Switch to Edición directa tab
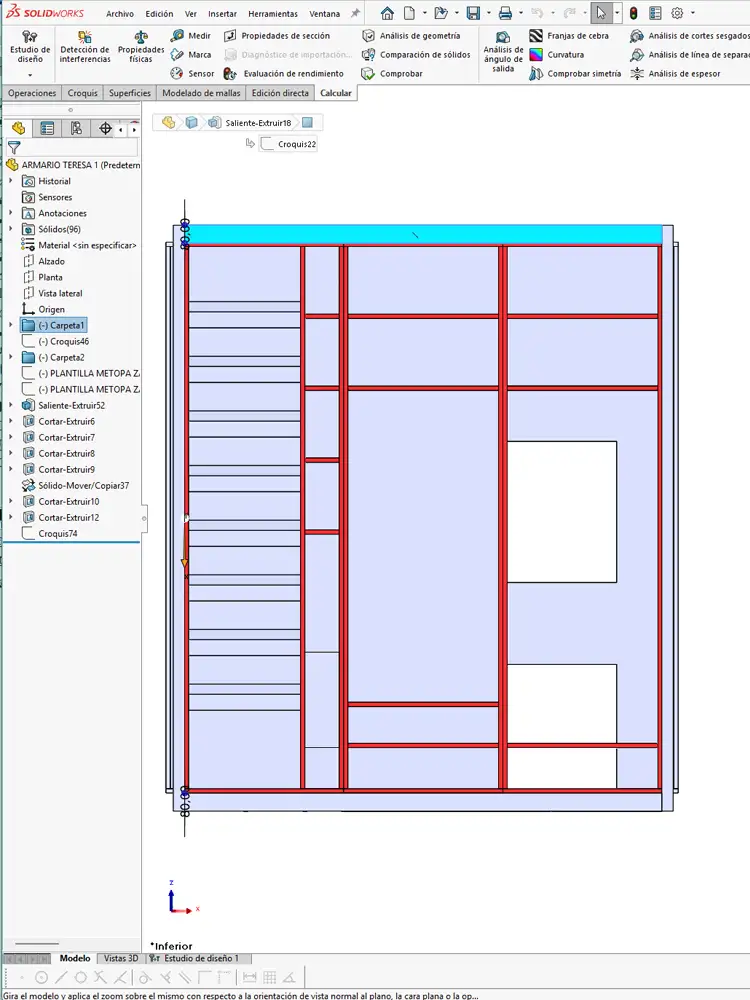 280,93
